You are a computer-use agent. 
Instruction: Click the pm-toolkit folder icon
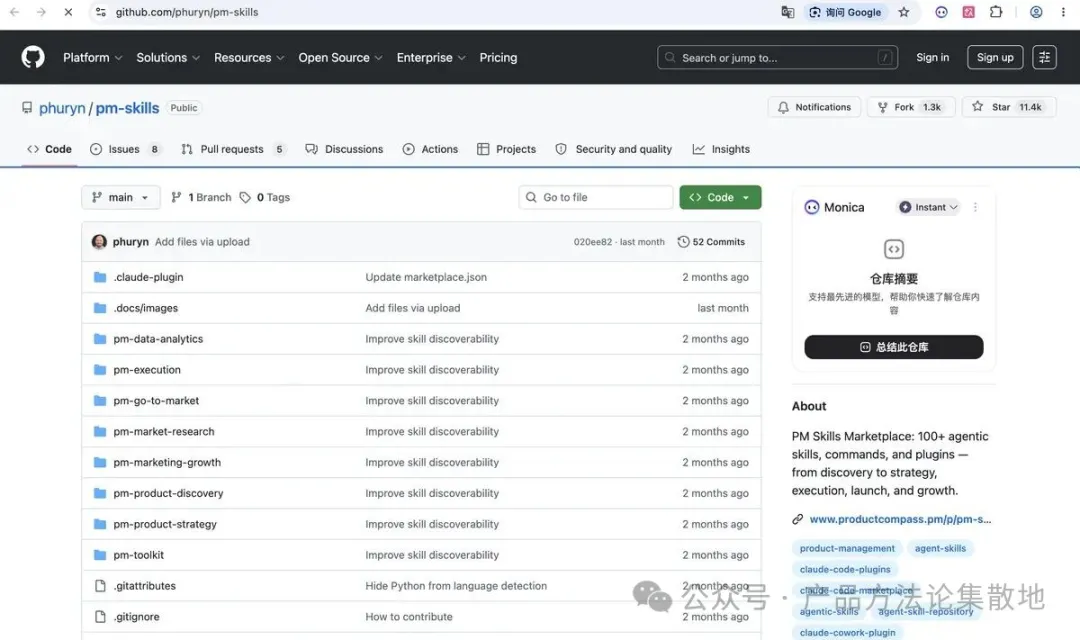(x=100, y=555)
